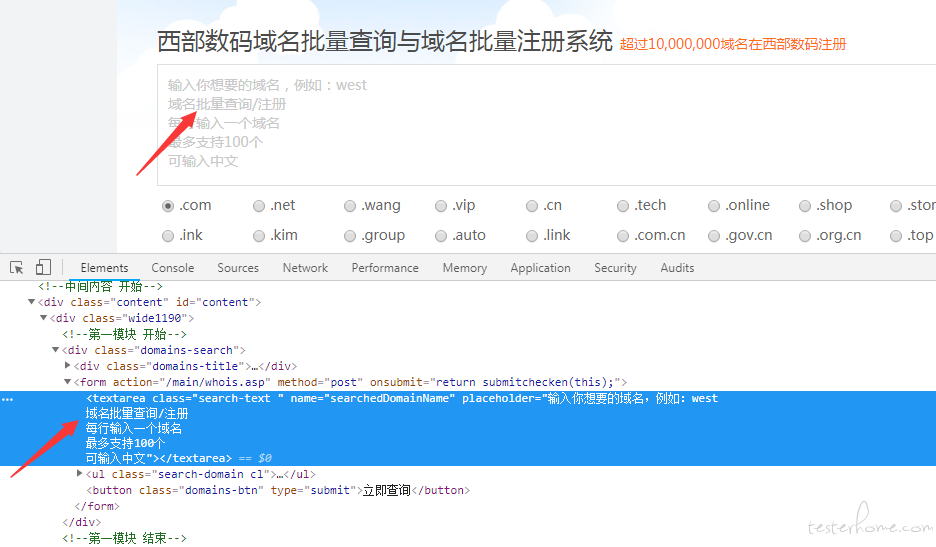Collapse the div class="wide1190" node
This screenshot has height=547, width=936.
(44, 318)
